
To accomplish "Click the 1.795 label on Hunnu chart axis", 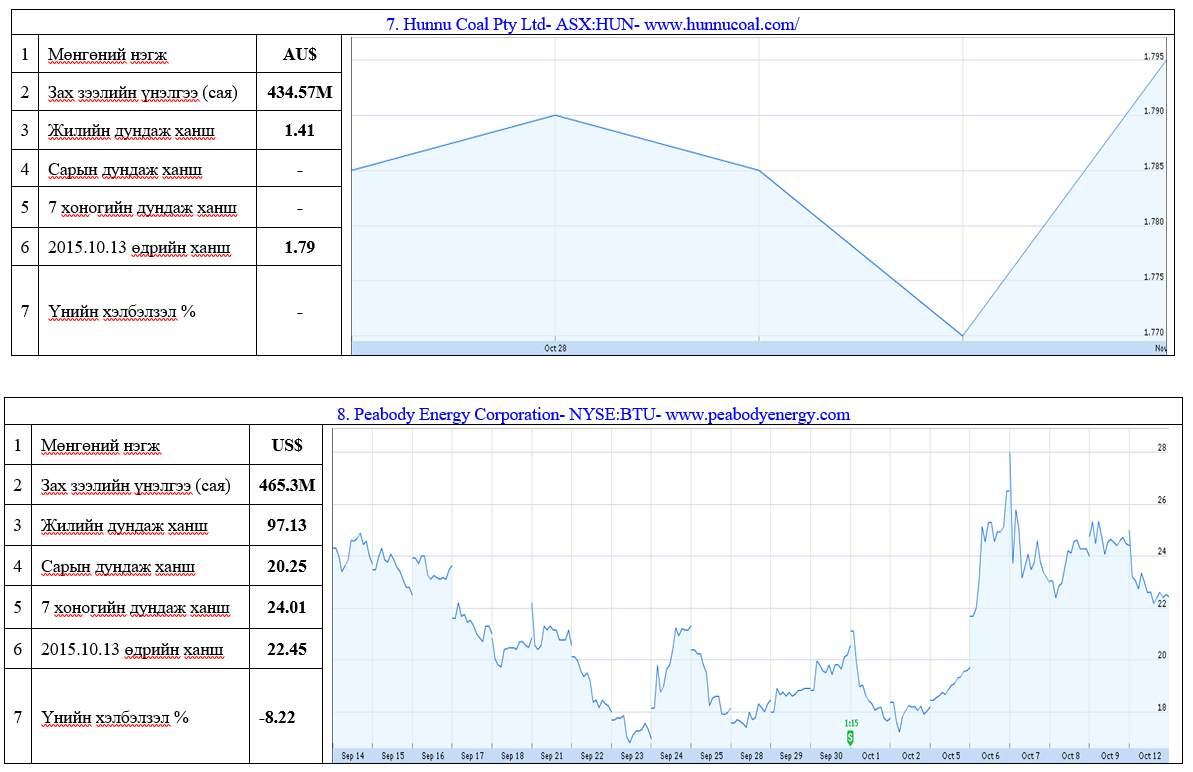I will click(x=1153, y=57).
